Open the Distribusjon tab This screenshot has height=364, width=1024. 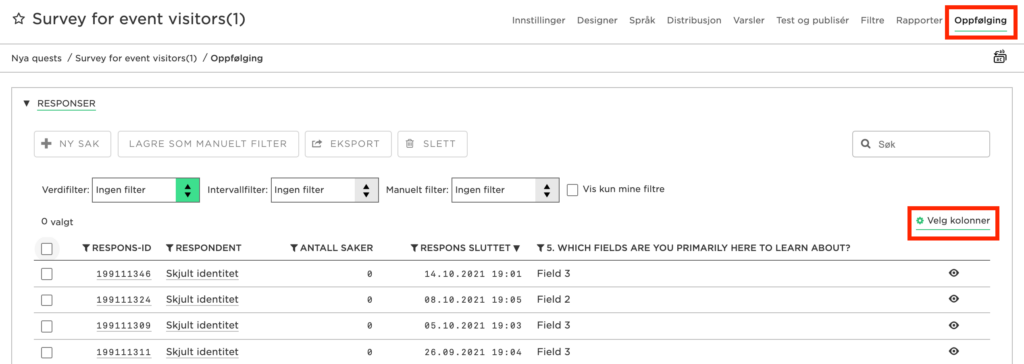pyautogui.click(x=694, y=20)
